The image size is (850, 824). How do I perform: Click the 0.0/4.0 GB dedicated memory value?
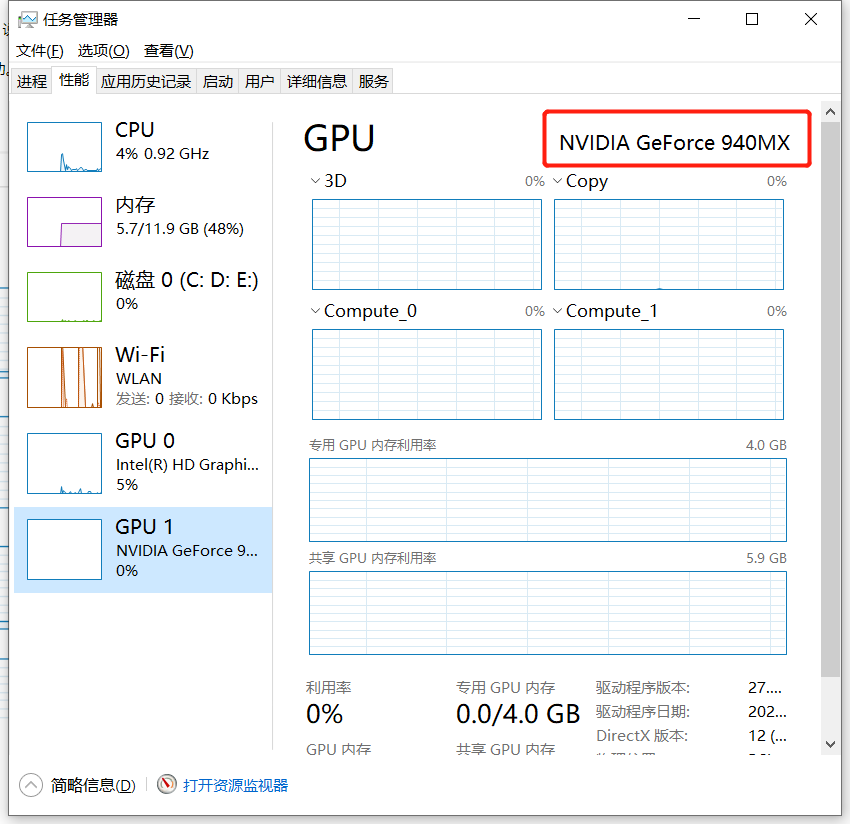(518, 714)
